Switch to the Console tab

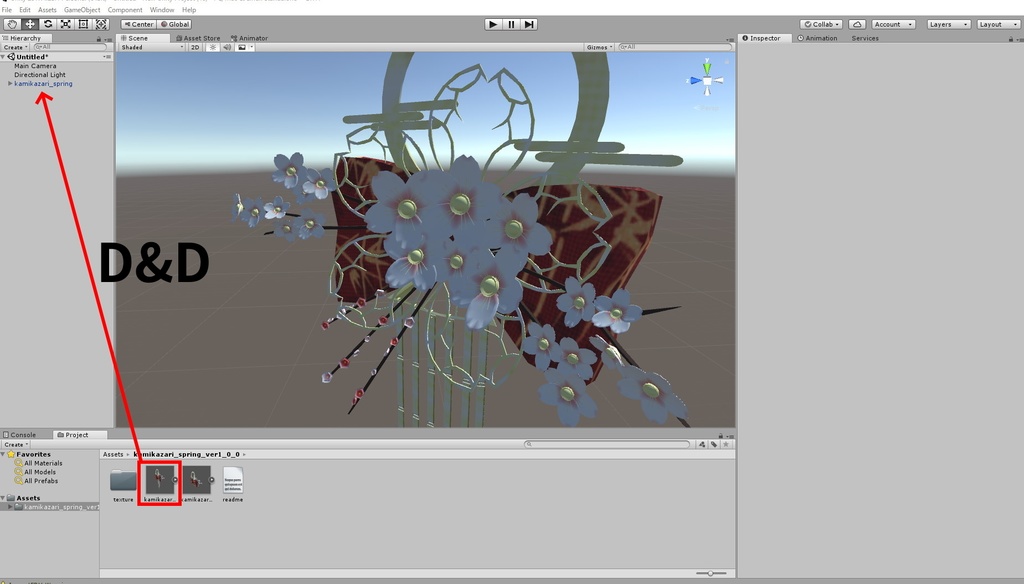[x=20, y=434]
